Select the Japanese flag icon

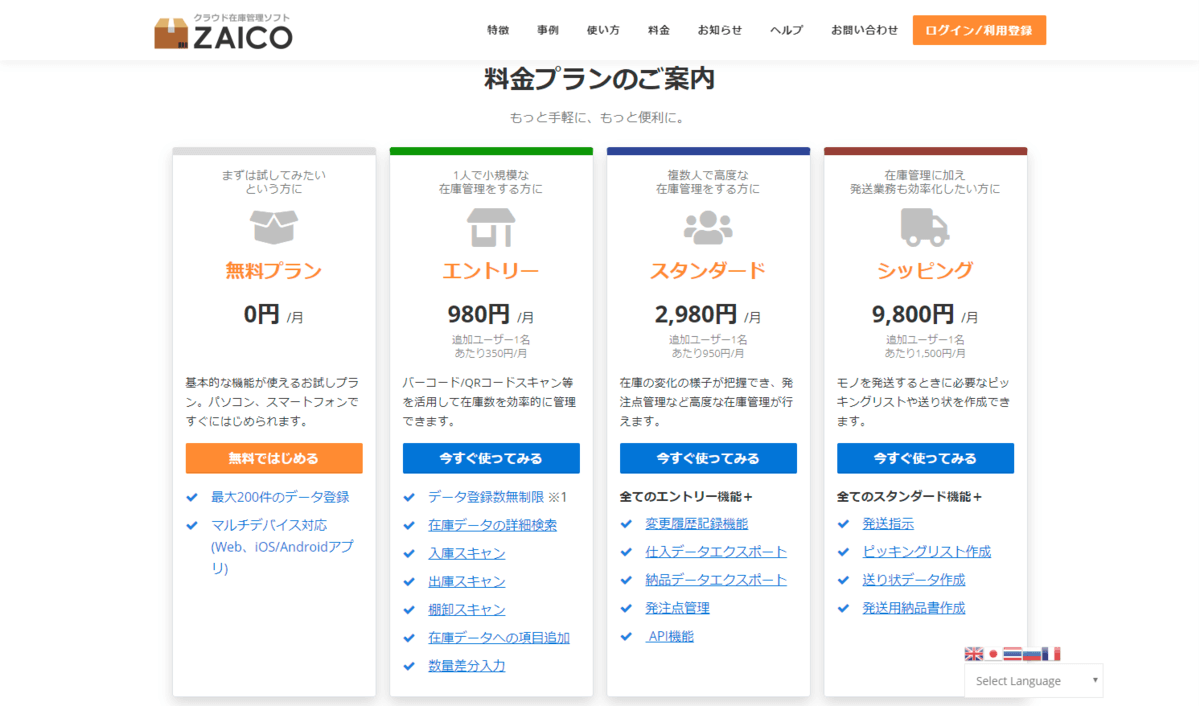tap(993, 654)
